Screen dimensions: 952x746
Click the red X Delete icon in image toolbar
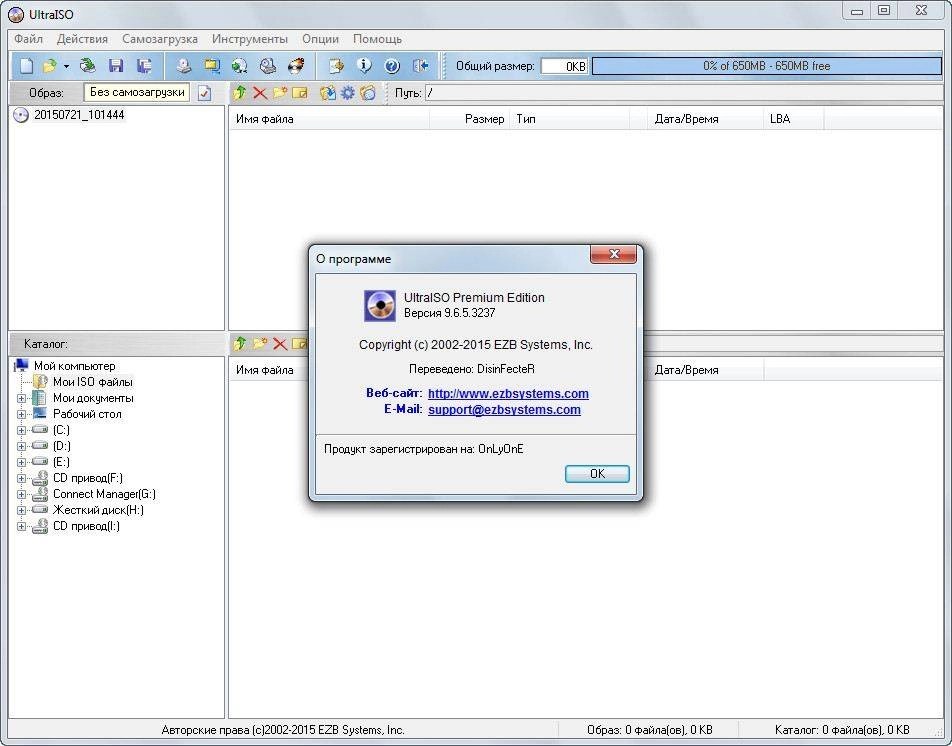(x=260, y=93)
